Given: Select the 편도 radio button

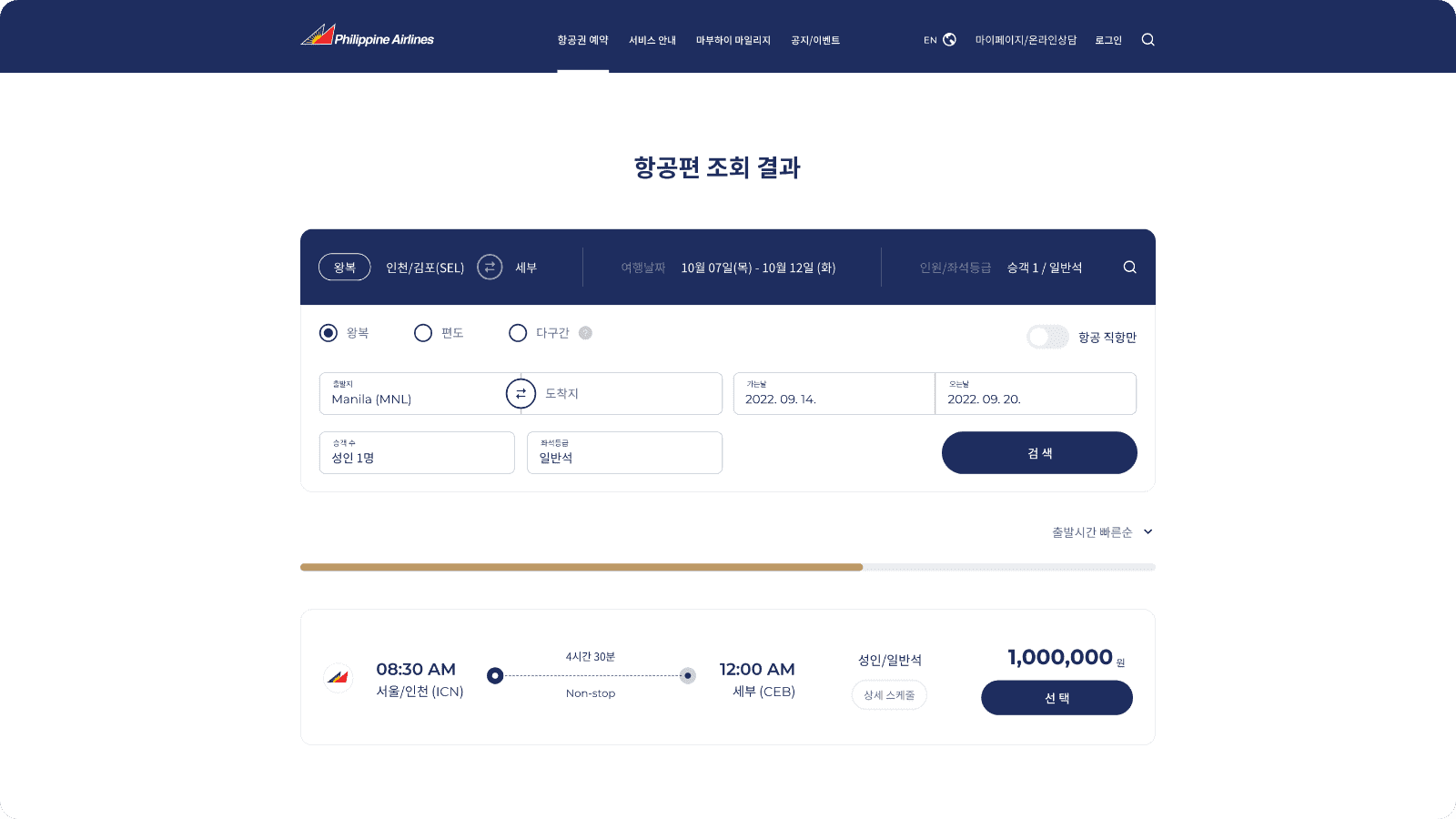Looking at the screenshot, I should [x=423, y=333].
